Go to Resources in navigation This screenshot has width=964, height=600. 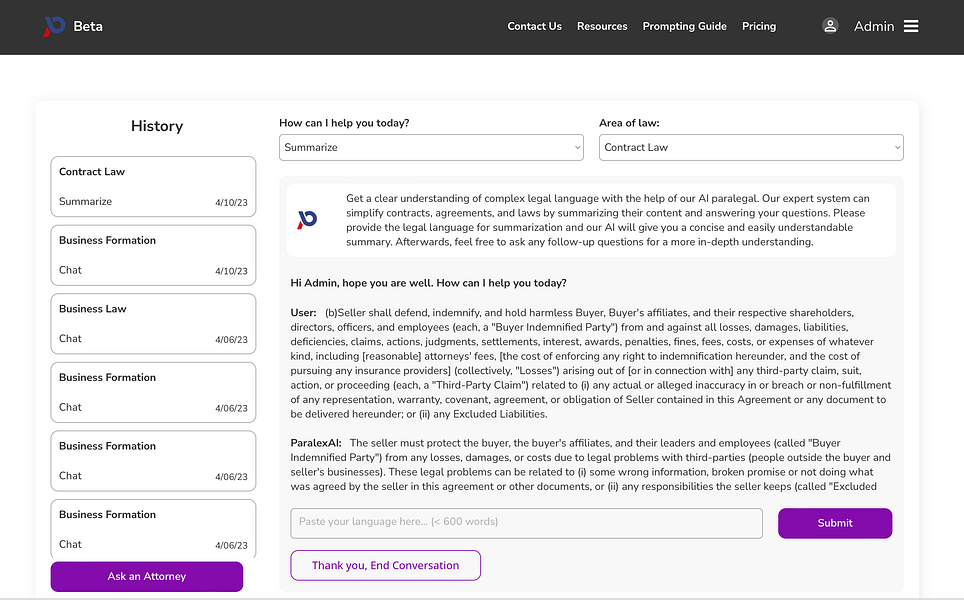pos(602,26)
